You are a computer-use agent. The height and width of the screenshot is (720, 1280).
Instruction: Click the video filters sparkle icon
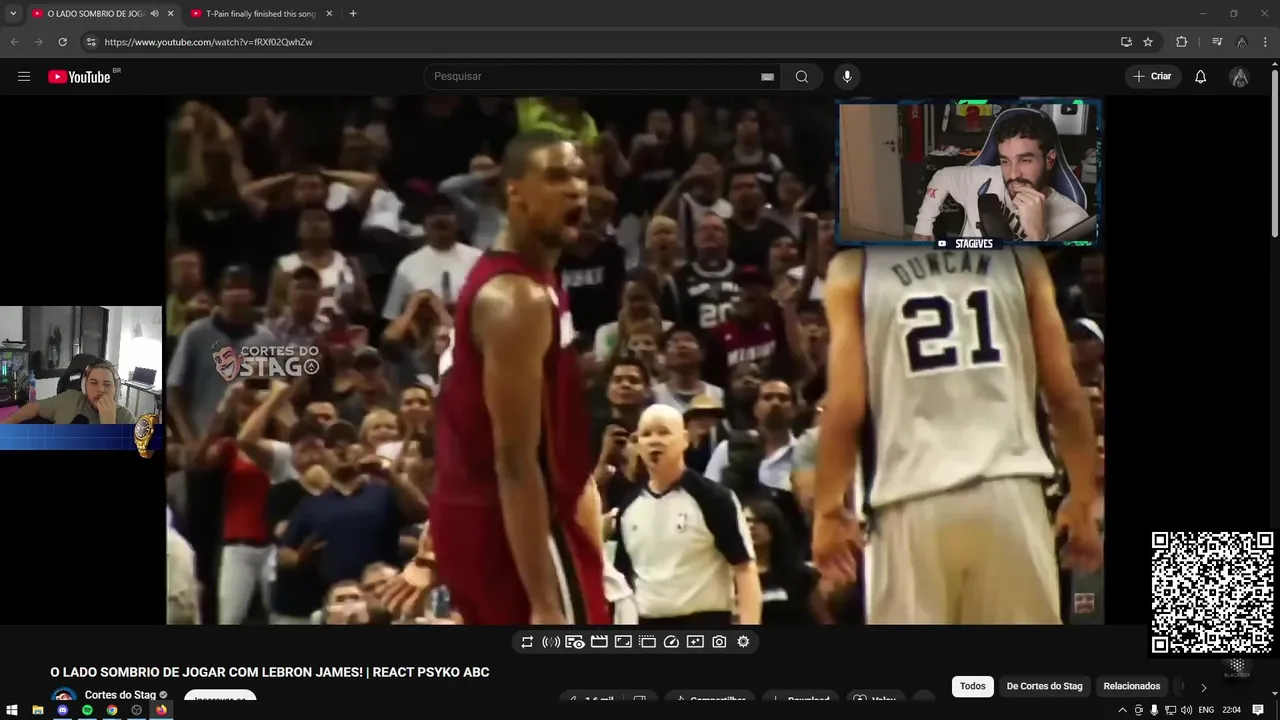tap(695, 642)
